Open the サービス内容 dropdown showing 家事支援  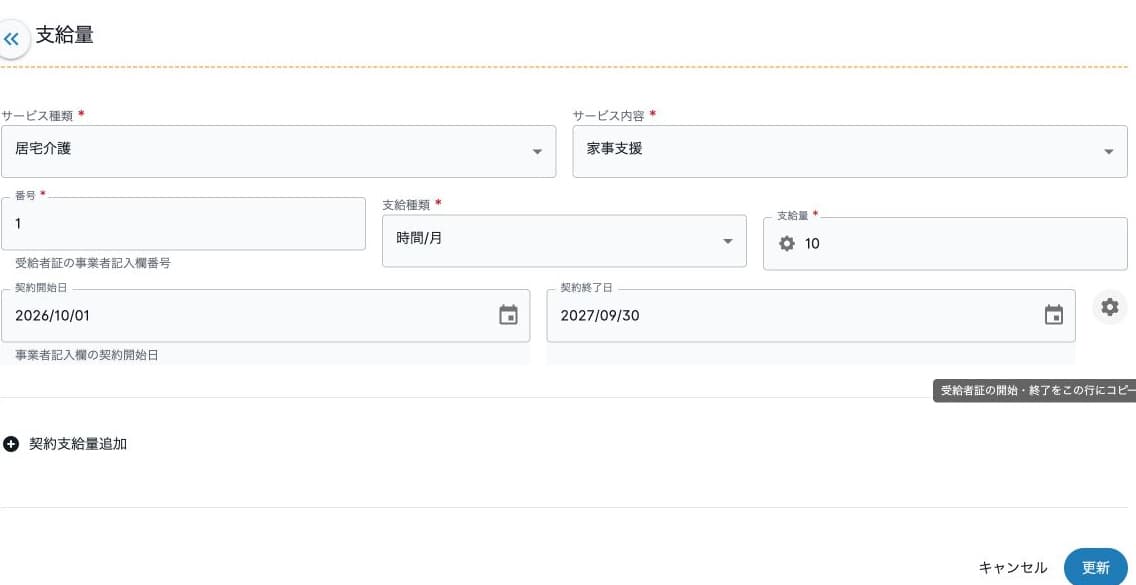pos(850,152)
